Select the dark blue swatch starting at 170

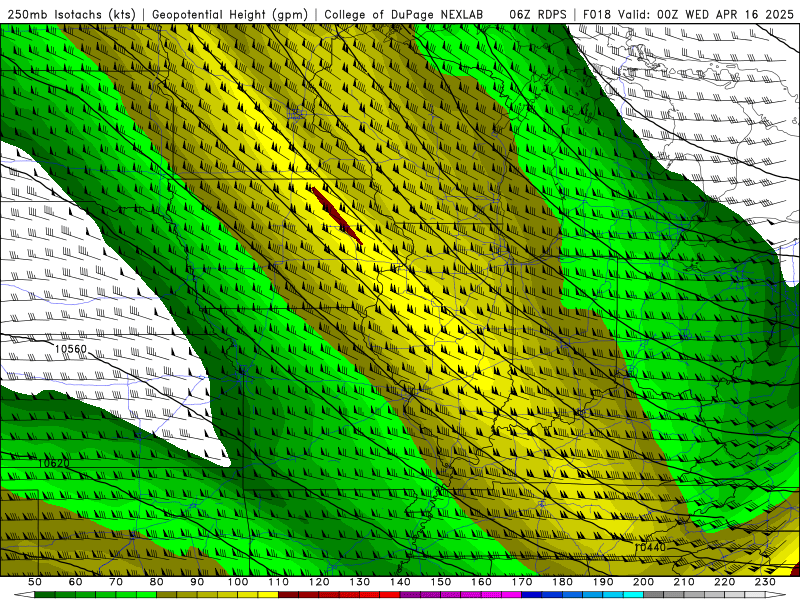pyautogui.click(x=532, y=594)
